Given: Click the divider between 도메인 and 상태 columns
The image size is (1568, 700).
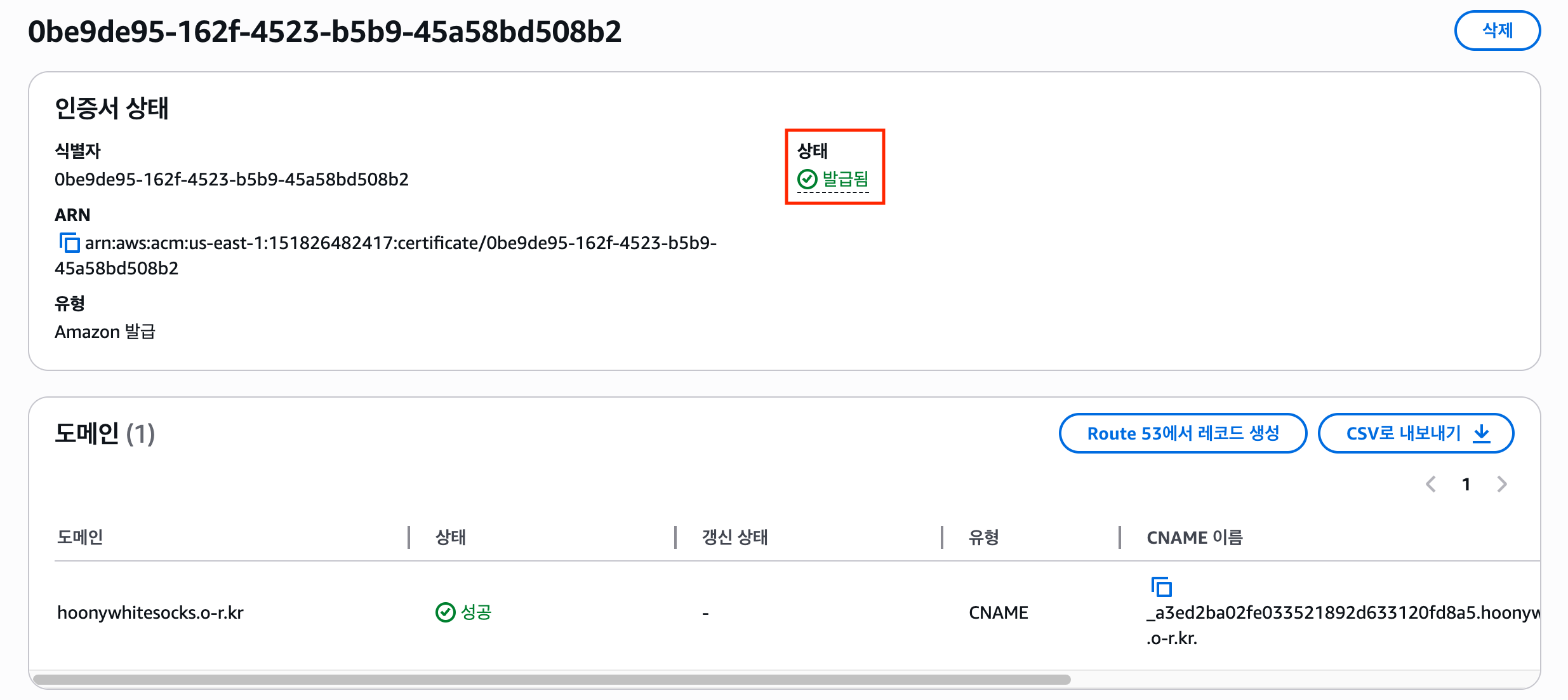Looking at the screenshot, I should click(x=409, y=537).
